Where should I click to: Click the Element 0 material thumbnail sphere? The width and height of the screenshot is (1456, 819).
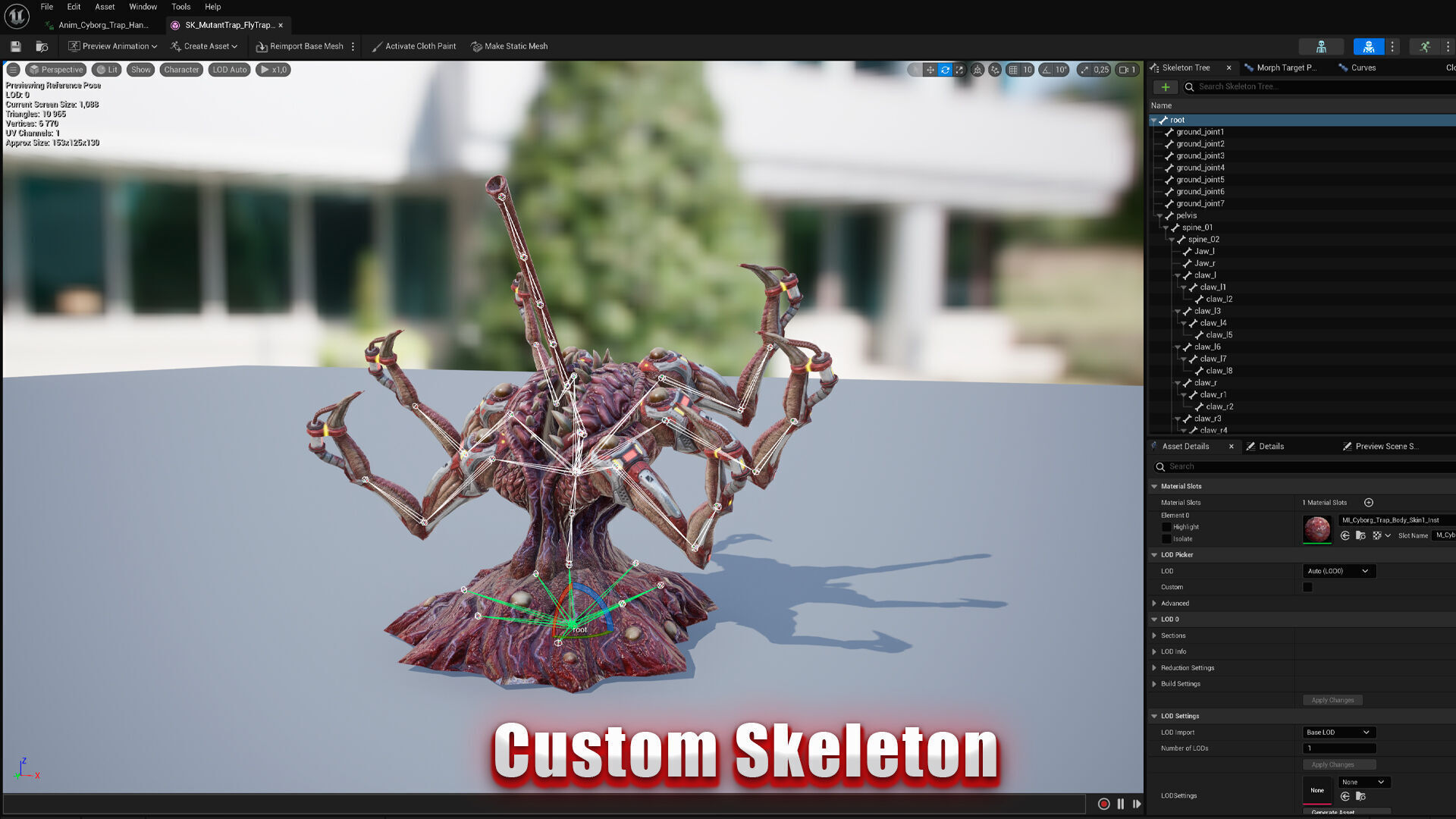tap(1317, 529)
